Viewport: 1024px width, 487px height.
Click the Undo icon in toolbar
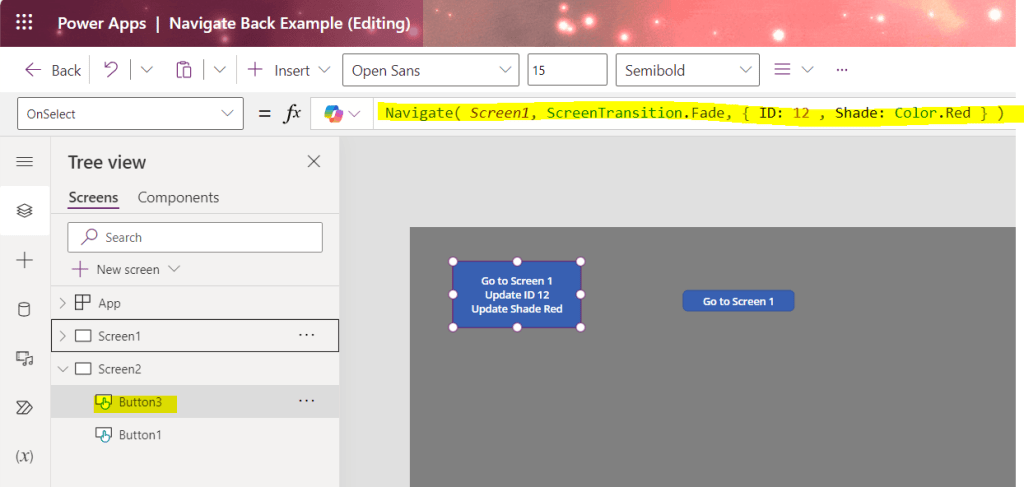(111, 70)
